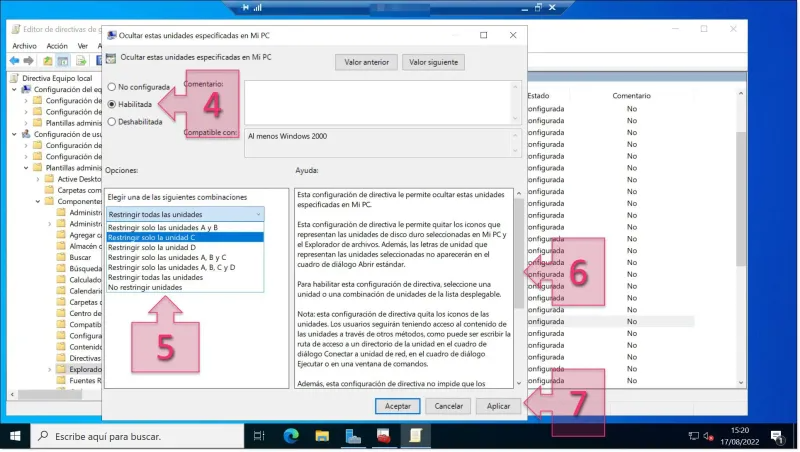
Task: Choose No restringir unidades option
Action: click(x=185, y=287)
